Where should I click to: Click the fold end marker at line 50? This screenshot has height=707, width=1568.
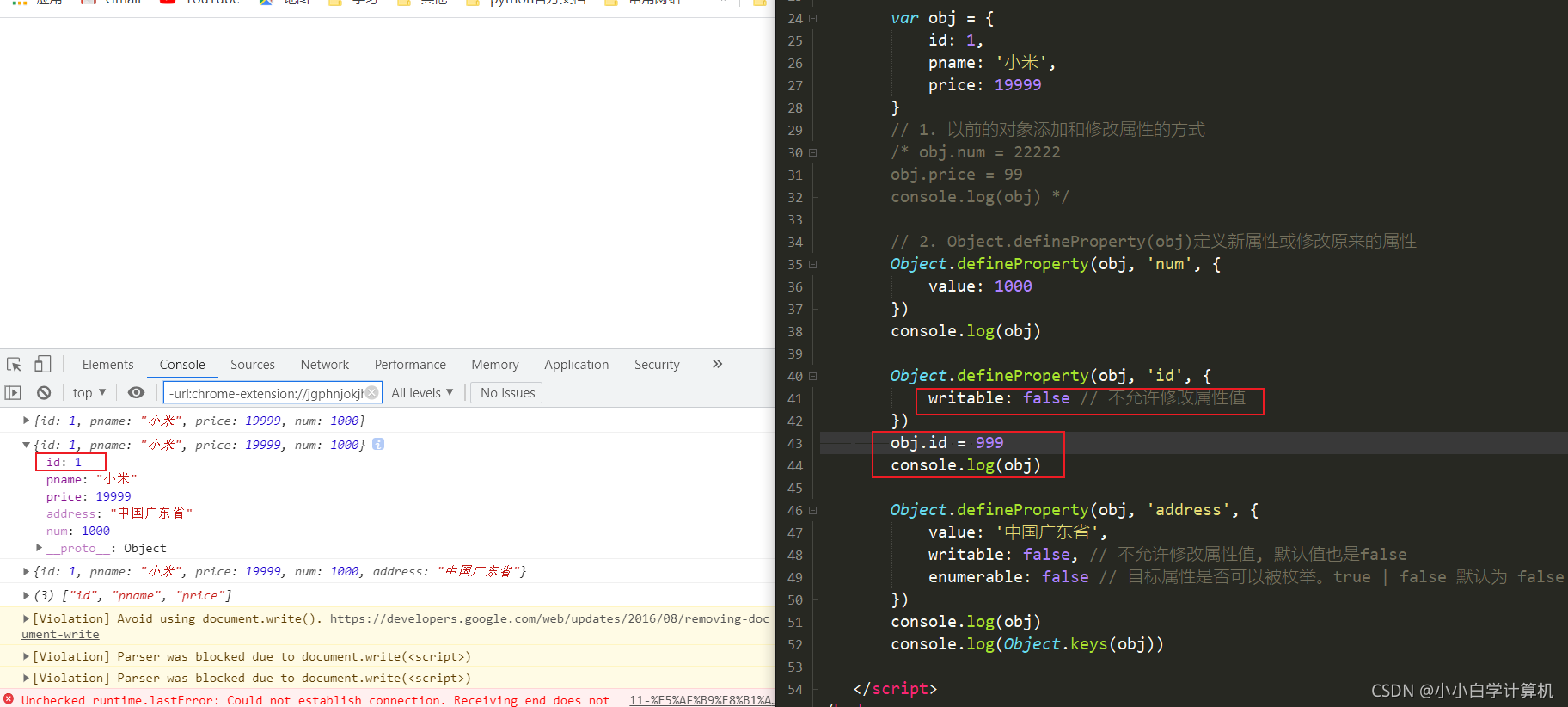tap(813, 599)
